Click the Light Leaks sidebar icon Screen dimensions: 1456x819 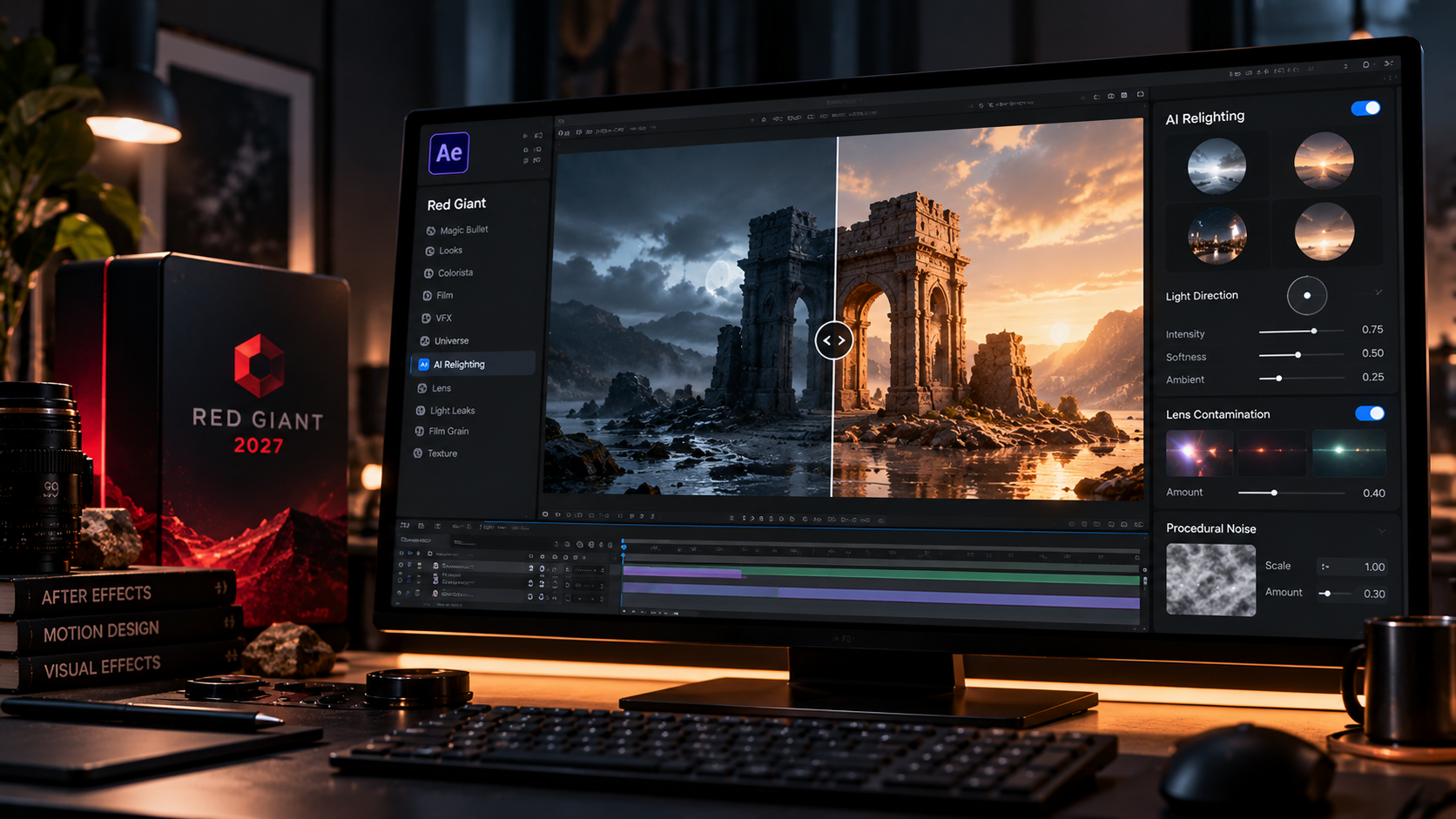click(421, 411)
